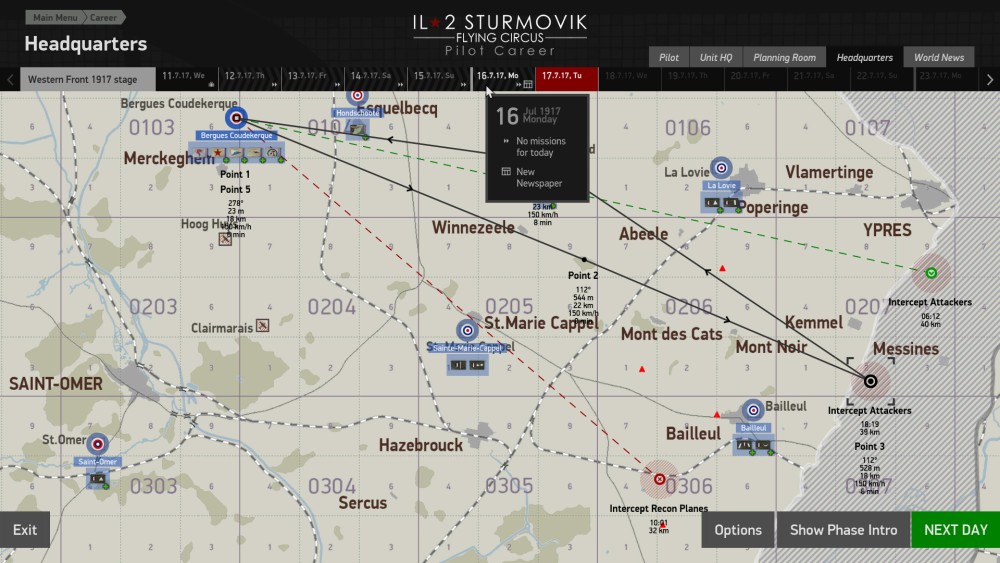Click the Exit button
The image size is (1000, 563).
tap(25, 530)
